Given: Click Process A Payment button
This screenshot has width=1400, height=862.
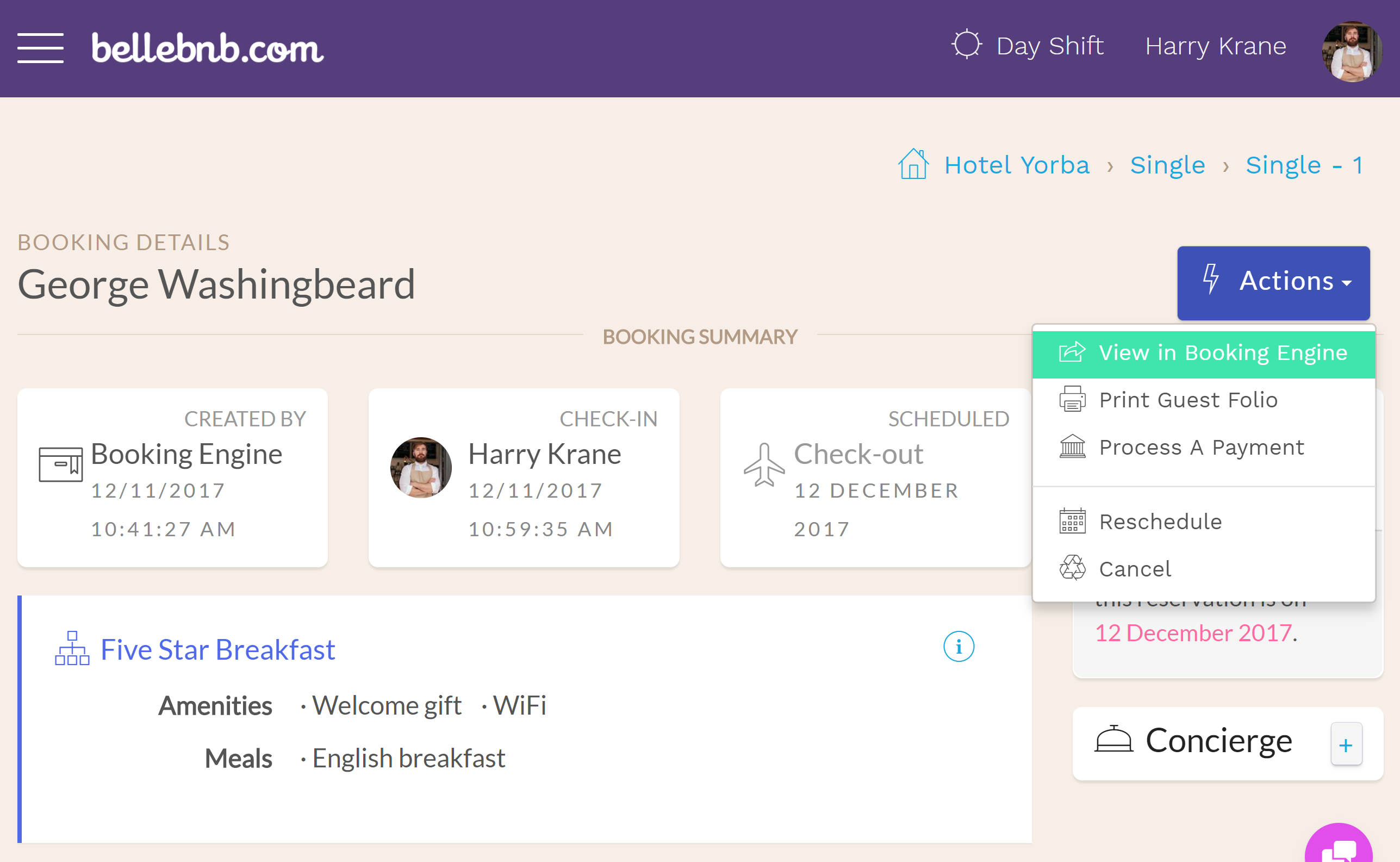Looking at the screenshot, I should 1200,447.
